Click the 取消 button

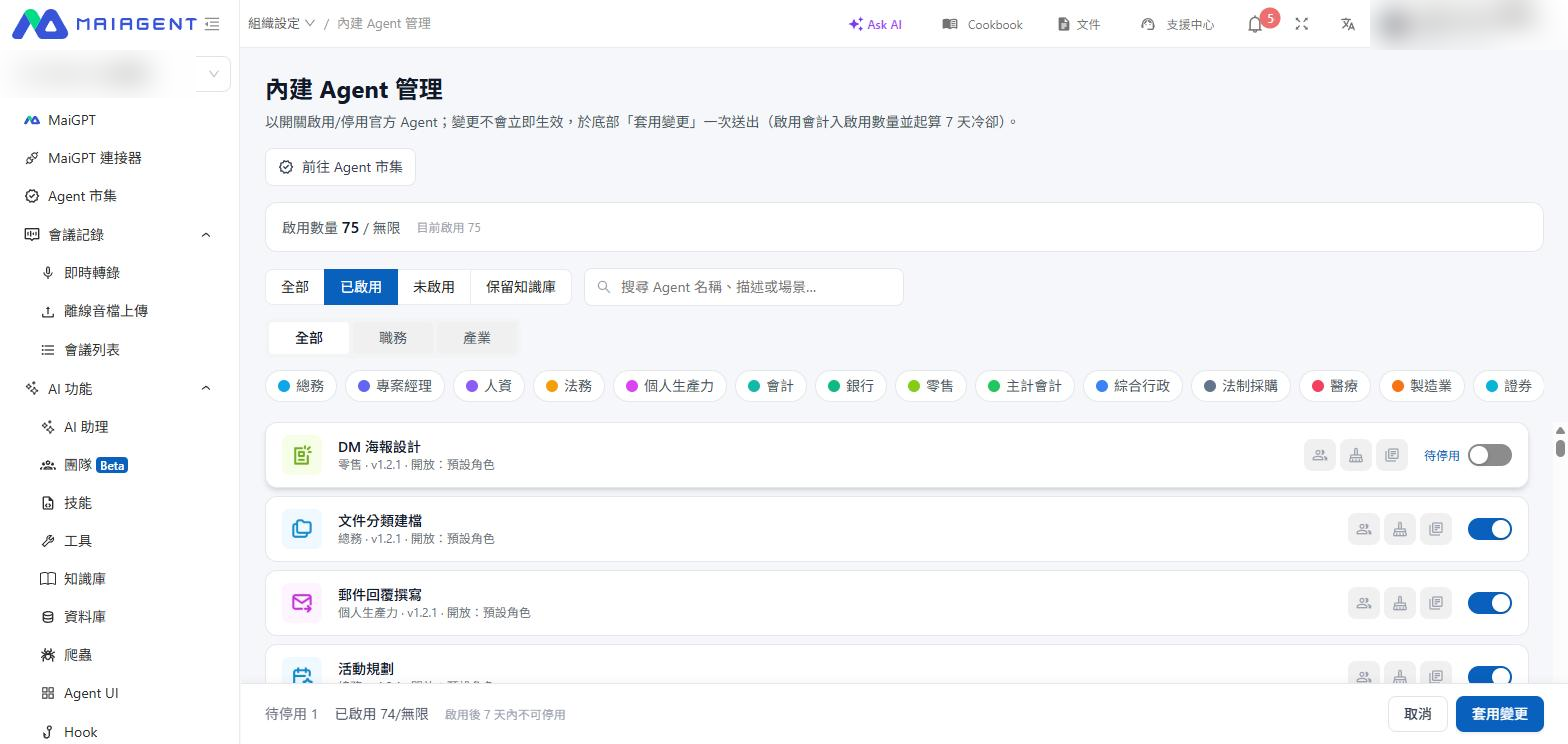coord(1418,714)
